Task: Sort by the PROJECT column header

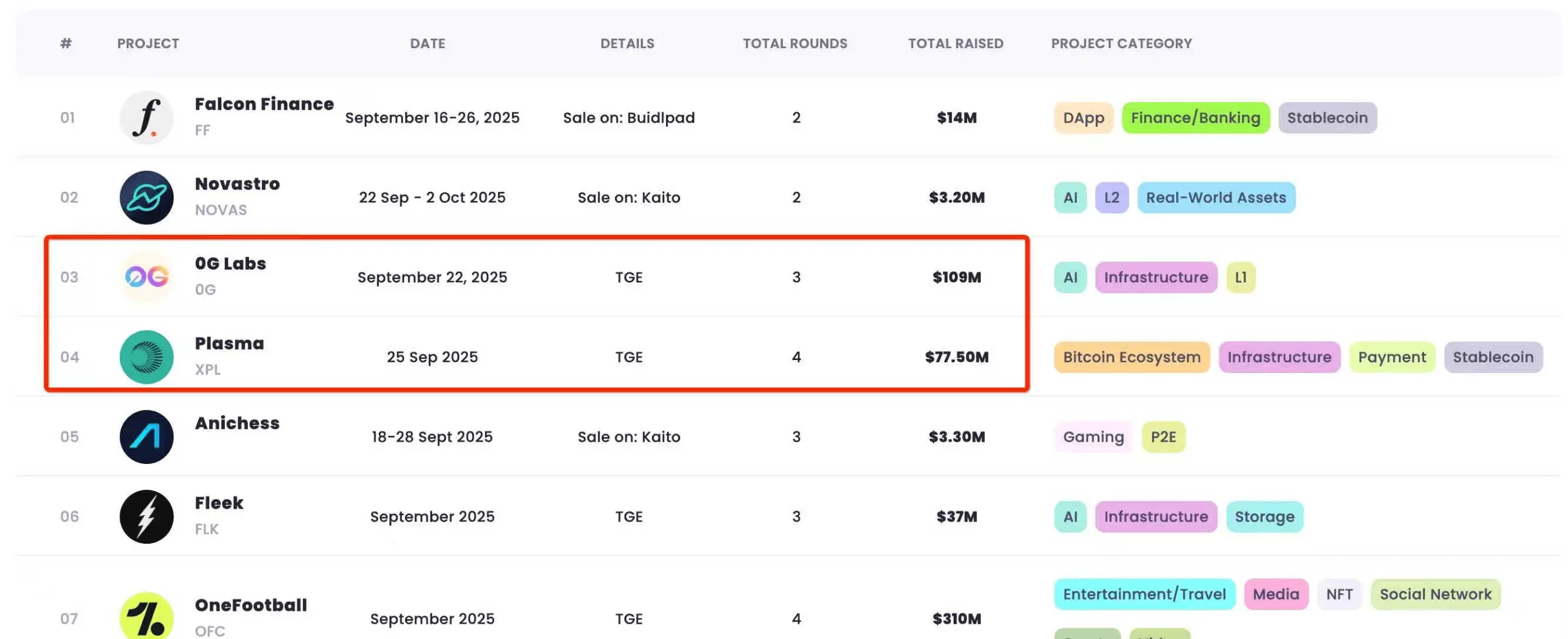Action: [148, 43]
